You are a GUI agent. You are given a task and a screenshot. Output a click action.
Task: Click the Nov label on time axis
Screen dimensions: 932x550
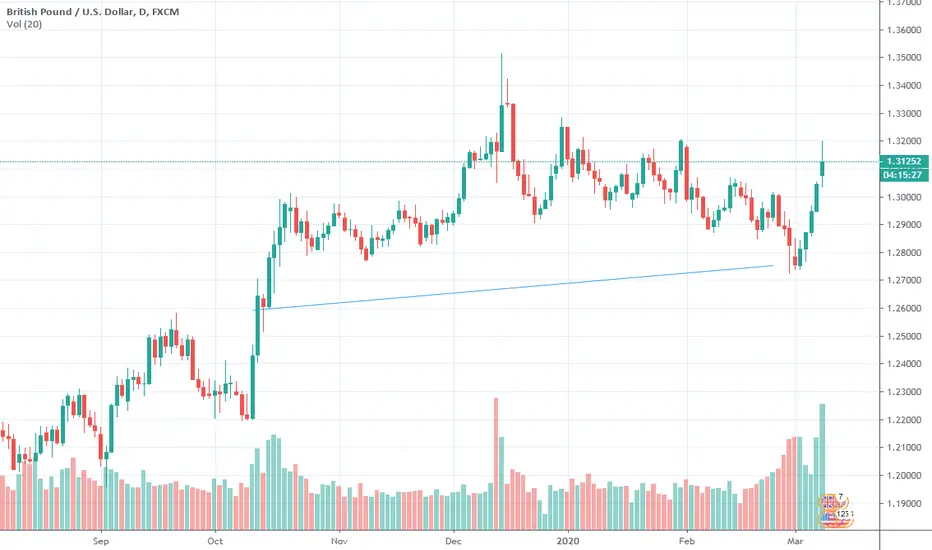coord(339,541)
